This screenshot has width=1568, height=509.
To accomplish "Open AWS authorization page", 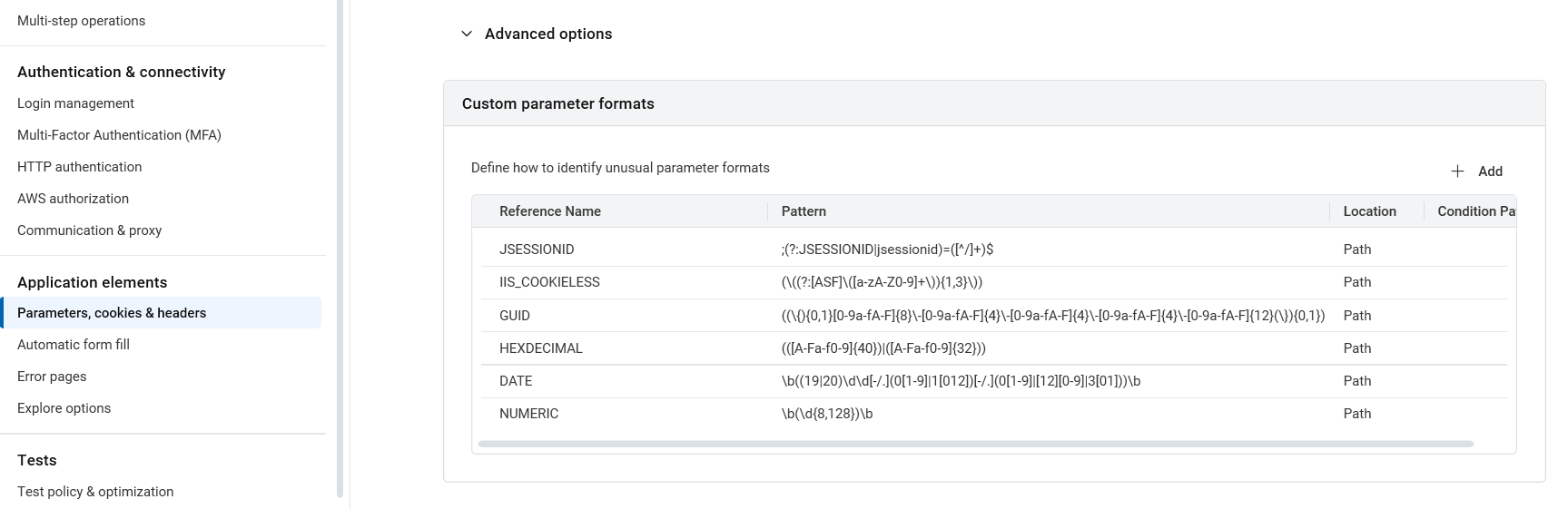I will [73, 199].
